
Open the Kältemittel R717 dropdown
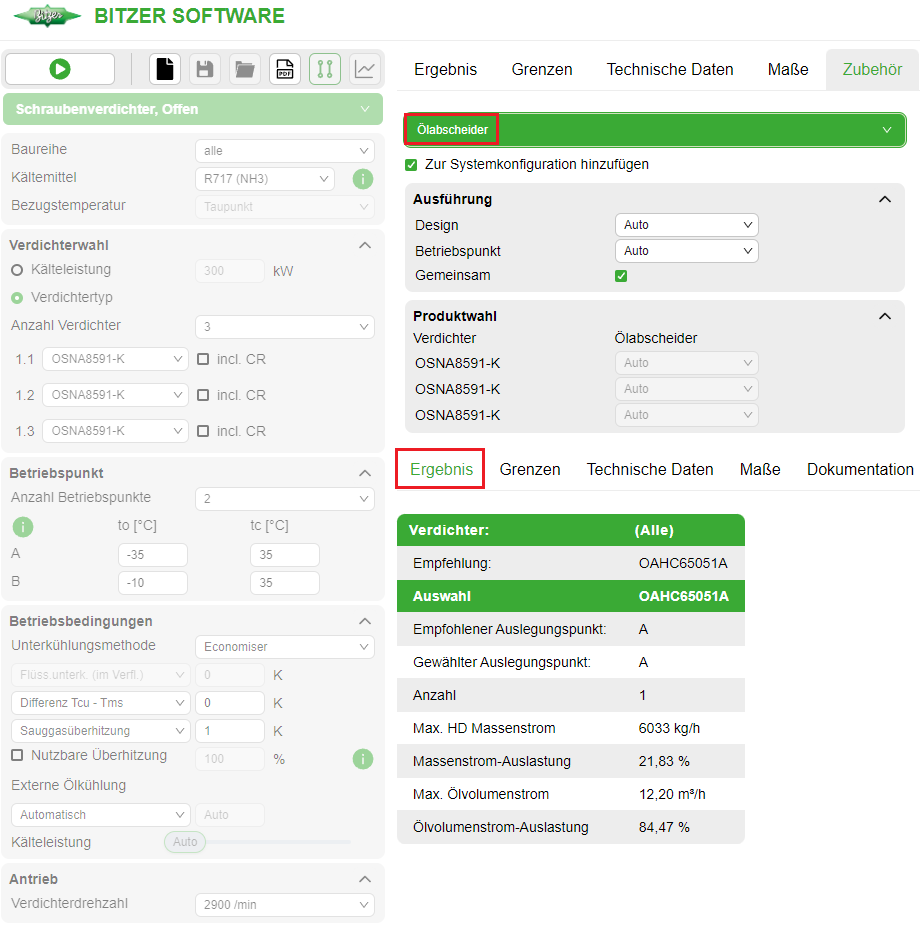[x=264, y=179]
